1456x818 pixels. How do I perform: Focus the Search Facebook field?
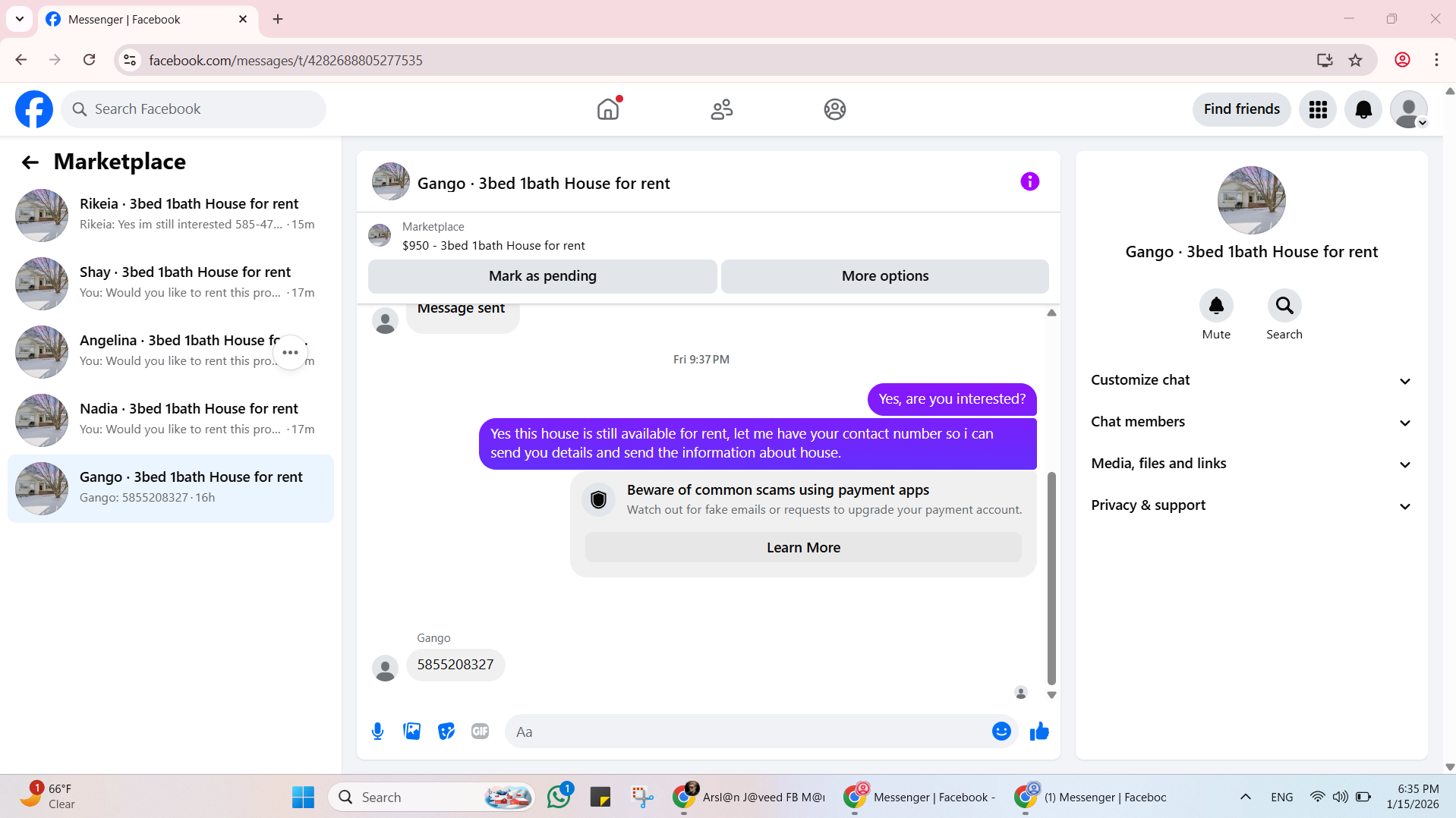tap(194, 109)
